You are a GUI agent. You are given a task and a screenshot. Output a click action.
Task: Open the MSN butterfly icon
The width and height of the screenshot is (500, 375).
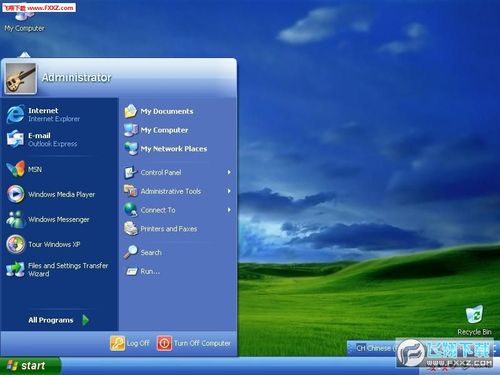pos(15,169)
